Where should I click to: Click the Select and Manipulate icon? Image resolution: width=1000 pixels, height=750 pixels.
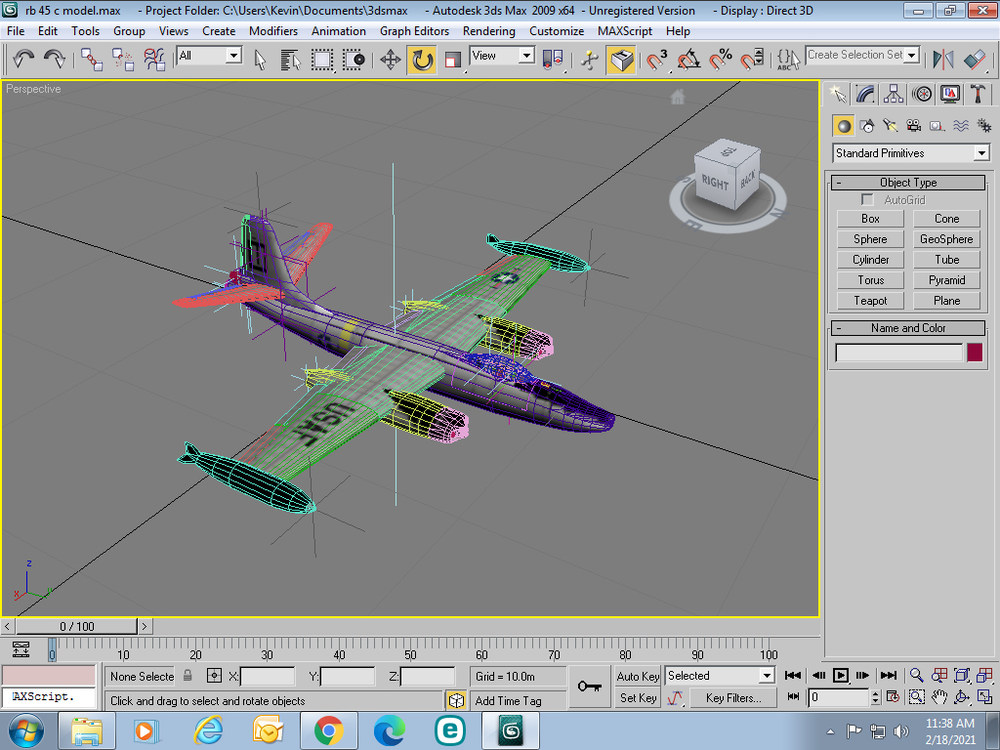[590, 59]
